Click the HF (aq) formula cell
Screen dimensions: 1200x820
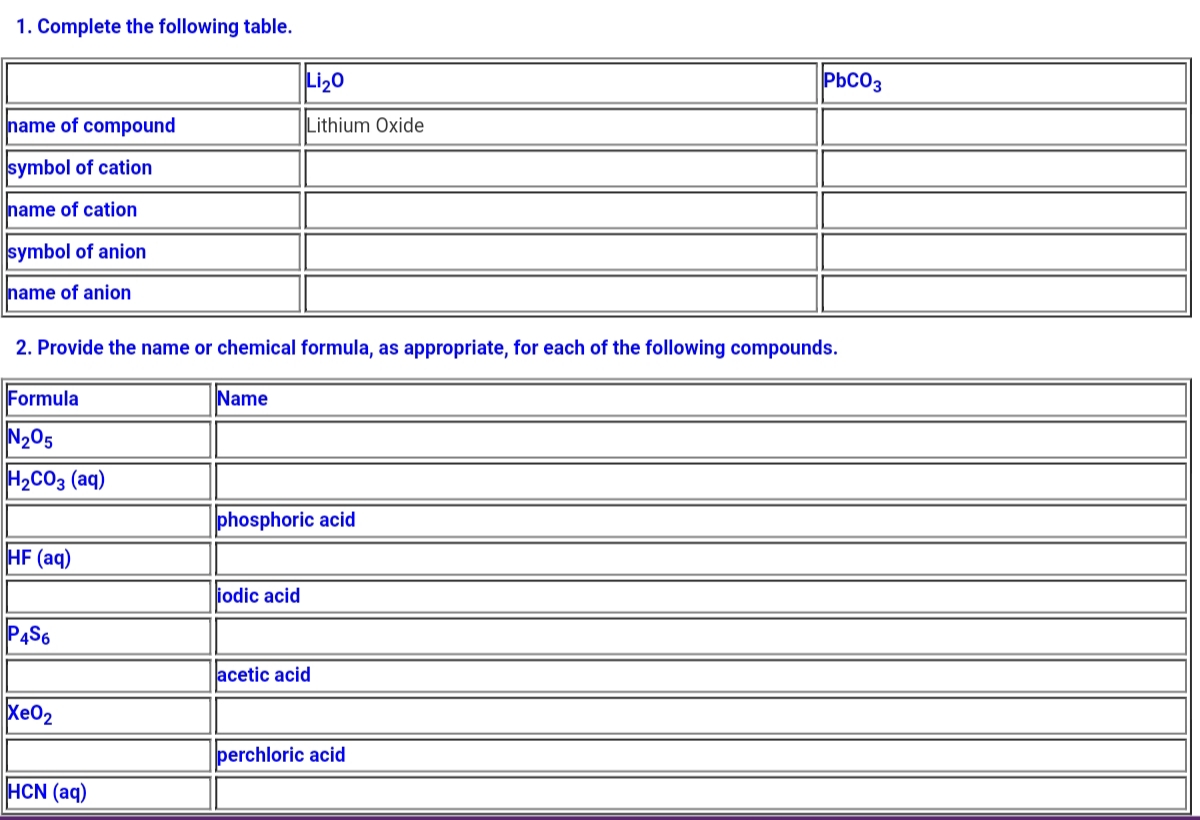(x=107, y=558)
